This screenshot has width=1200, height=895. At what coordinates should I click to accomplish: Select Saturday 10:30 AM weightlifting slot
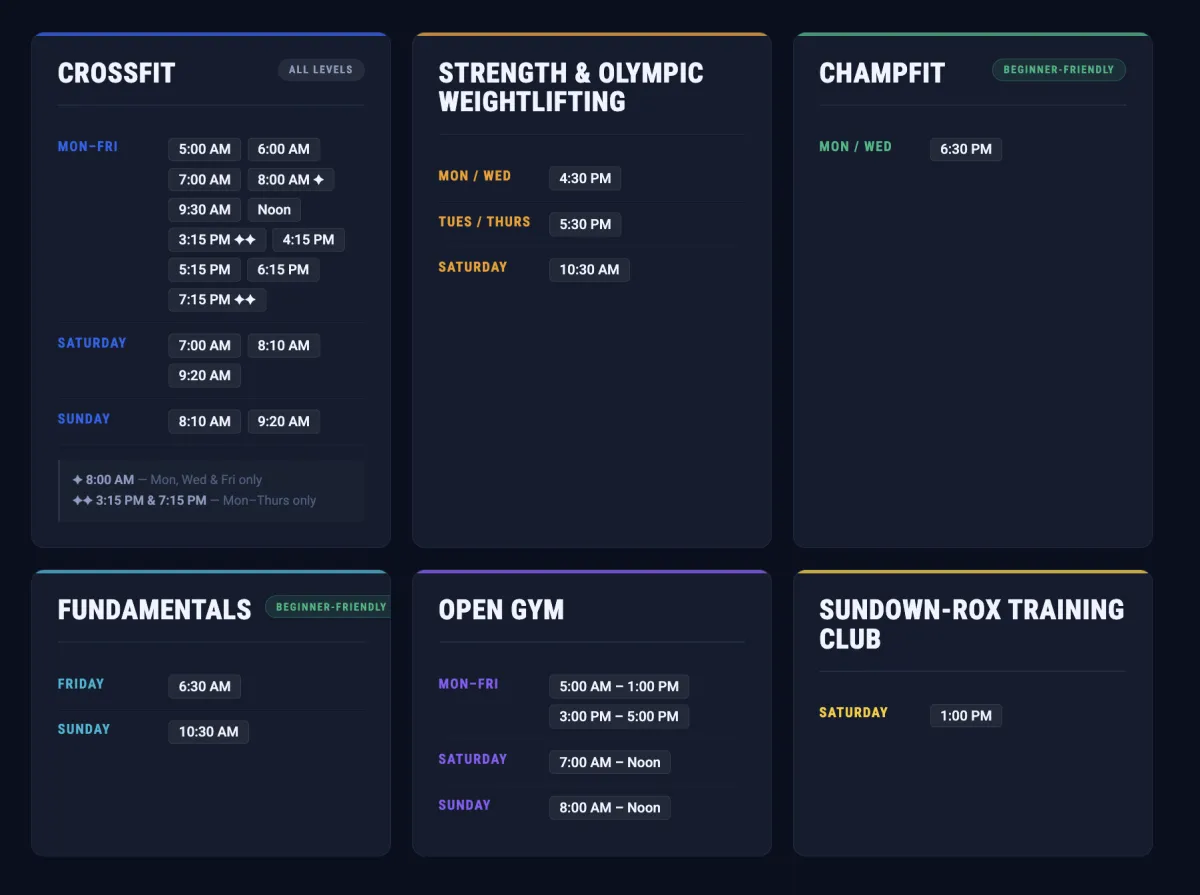point(589,269)
